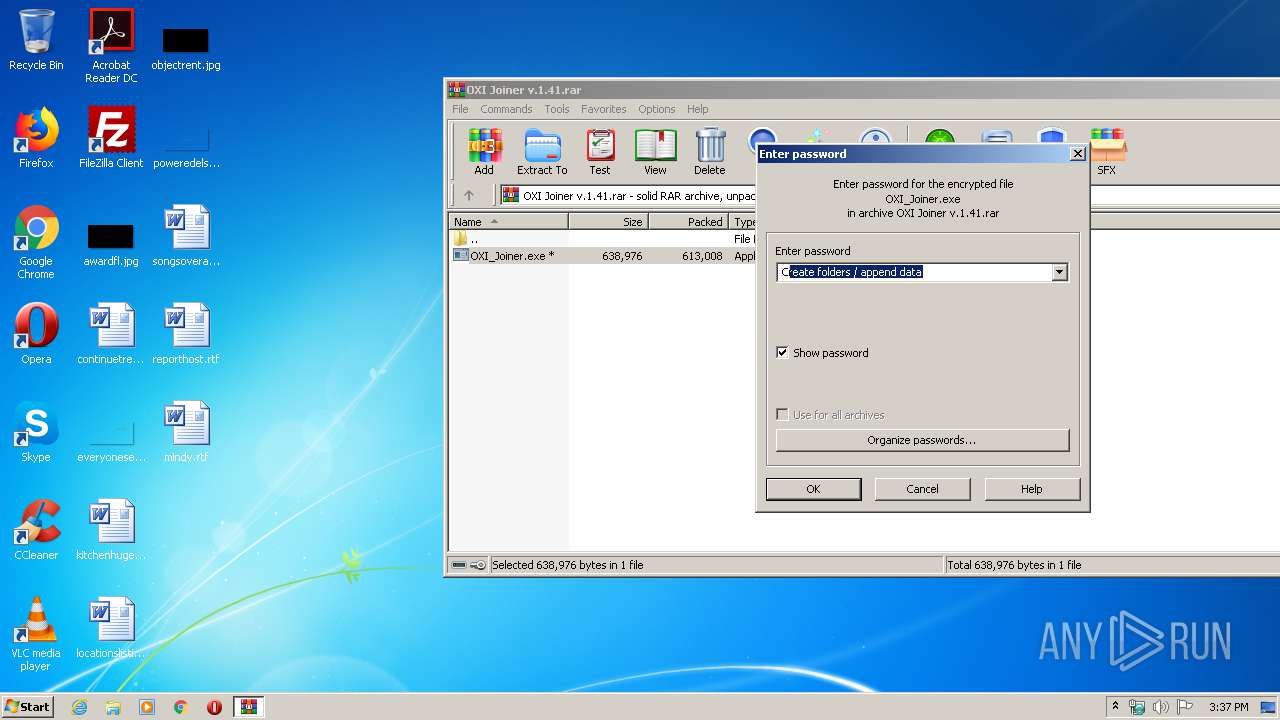Open the Favorites menu

point(604,109)
